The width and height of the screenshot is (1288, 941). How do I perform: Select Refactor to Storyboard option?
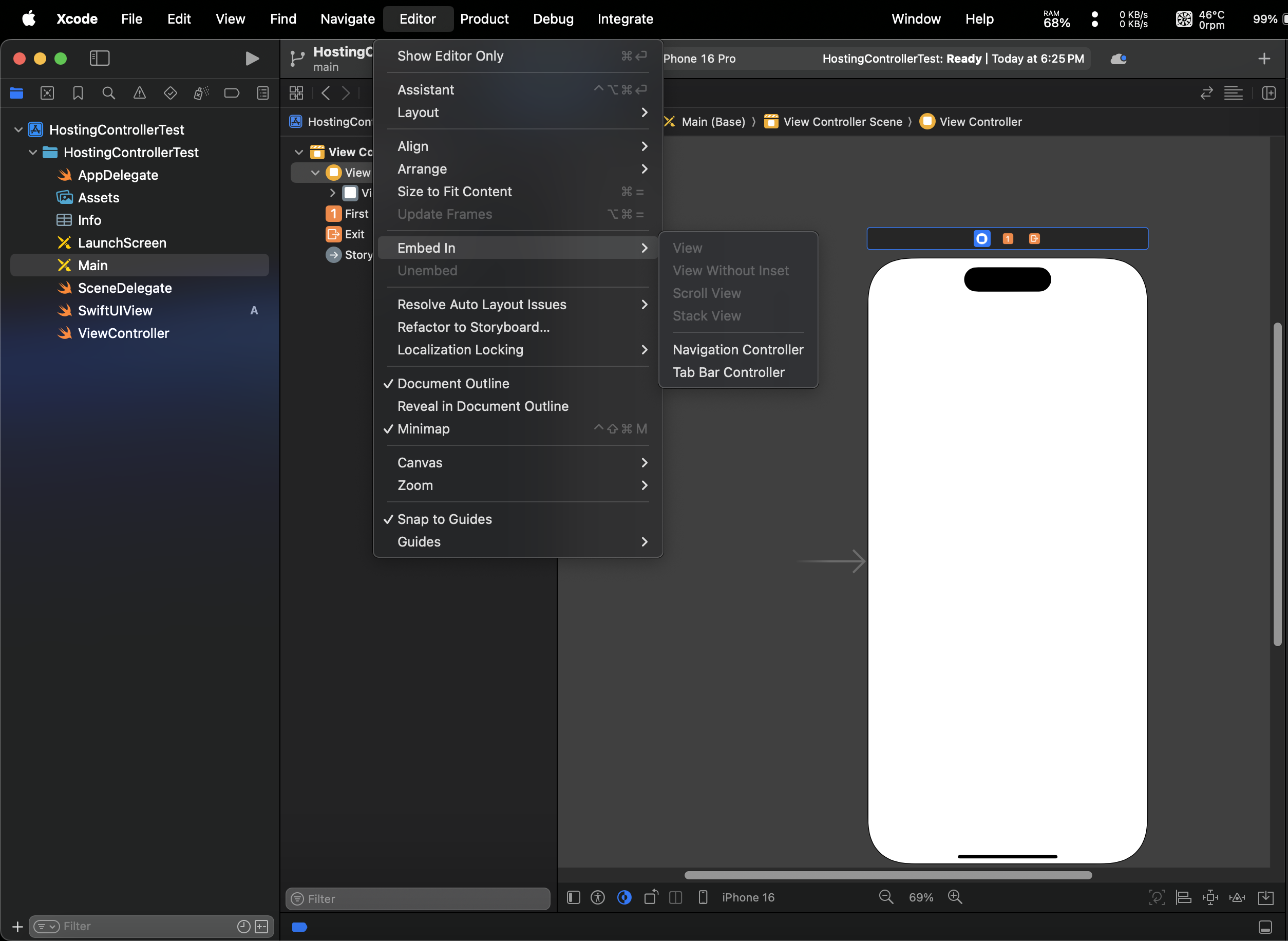coord(473,327)
